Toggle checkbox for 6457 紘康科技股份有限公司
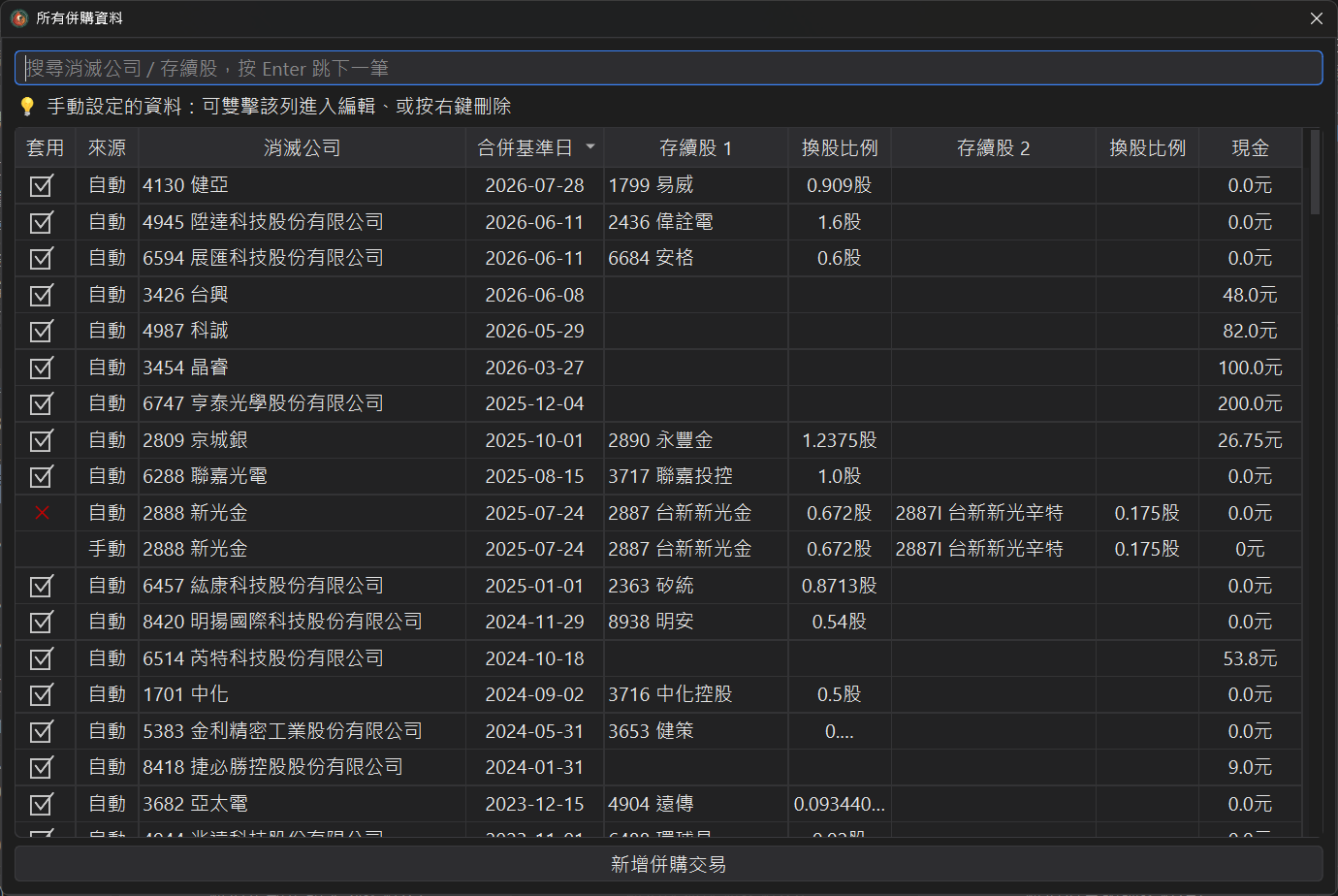This screenshot has width=1338, height=896. point(41,586)
